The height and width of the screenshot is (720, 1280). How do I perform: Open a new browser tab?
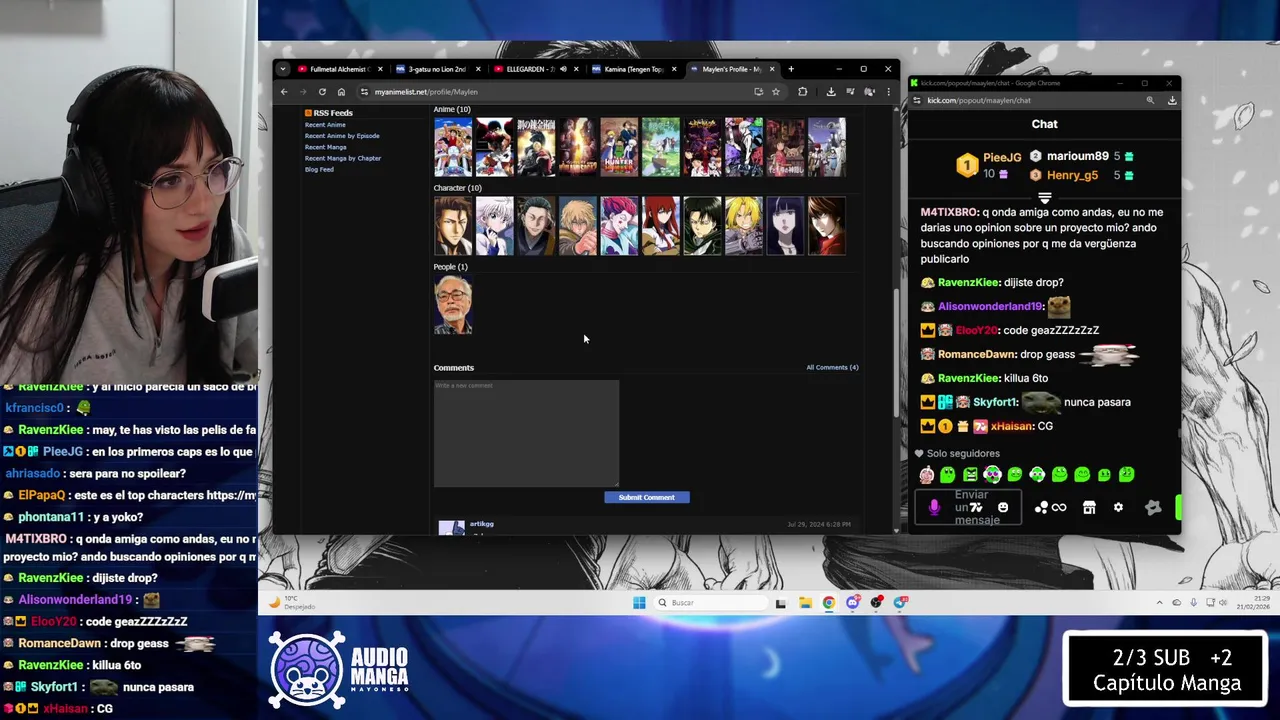tap(791, 69)
